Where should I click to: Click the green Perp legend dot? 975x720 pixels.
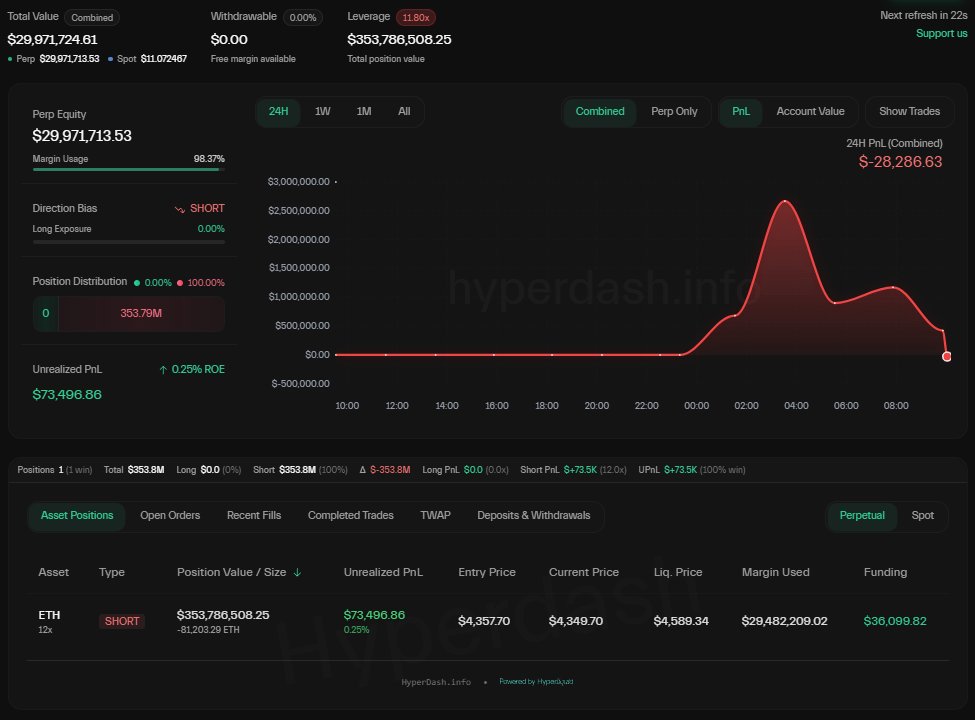tap(10, 59)
